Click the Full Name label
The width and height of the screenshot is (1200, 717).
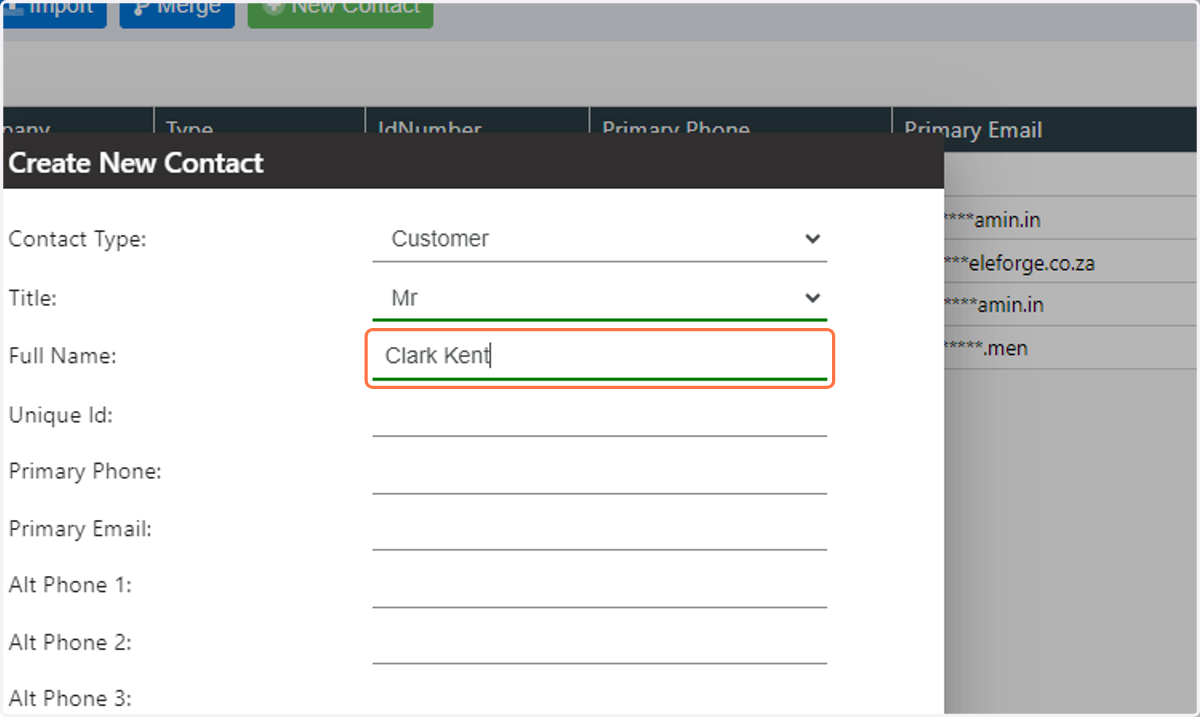click(62, 356)
